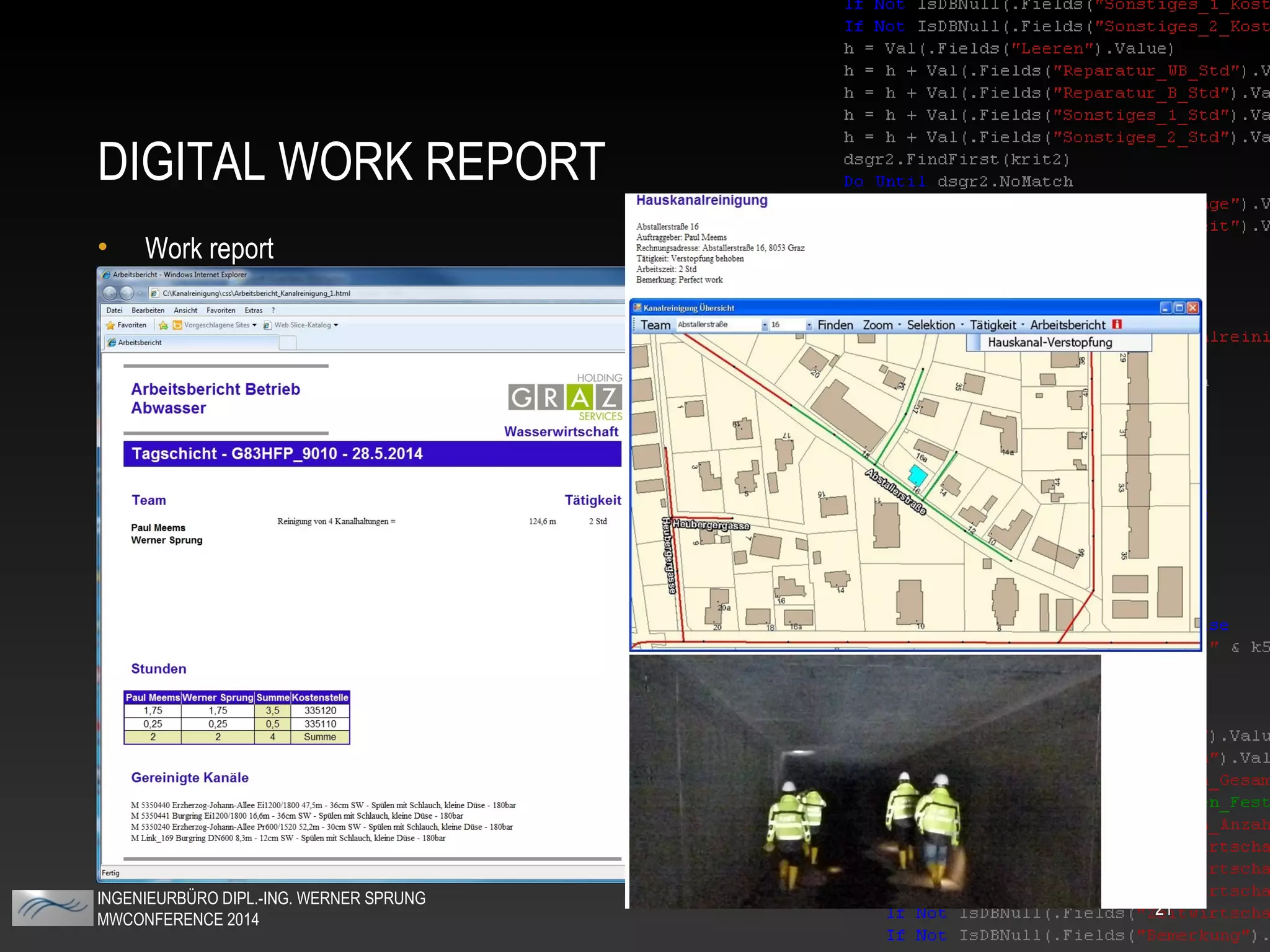Screen dimensions: 1270x952
Task: Choose Hauskanal-Verstopfung menu entry
Action: click(1059, 342)
